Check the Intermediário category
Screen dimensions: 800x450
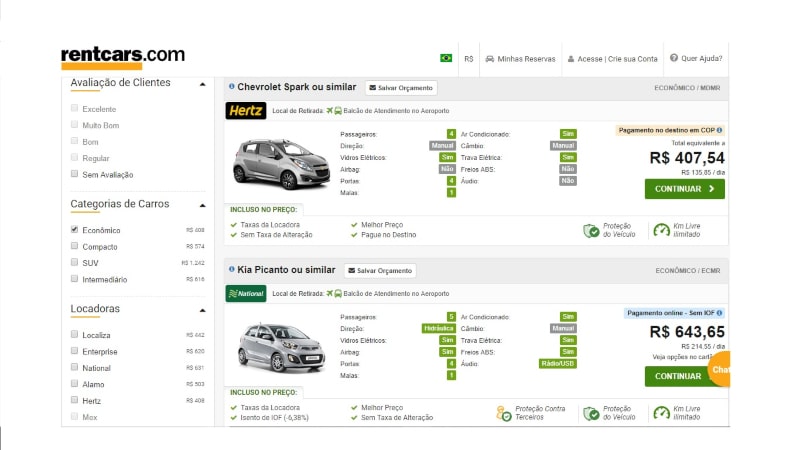[x=74, y=279]
